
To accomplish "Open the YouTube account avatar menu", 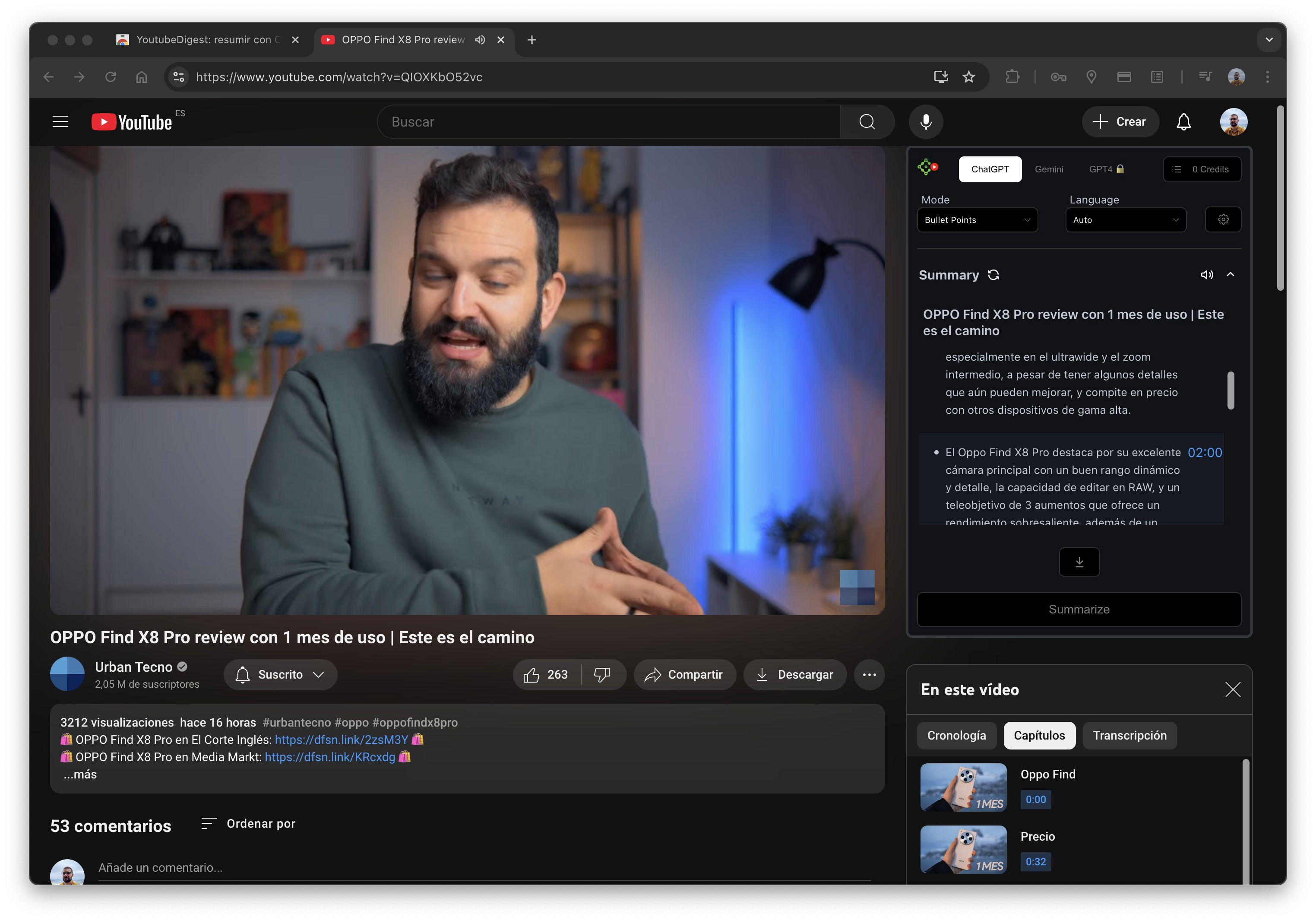I will coord(1234,121).
